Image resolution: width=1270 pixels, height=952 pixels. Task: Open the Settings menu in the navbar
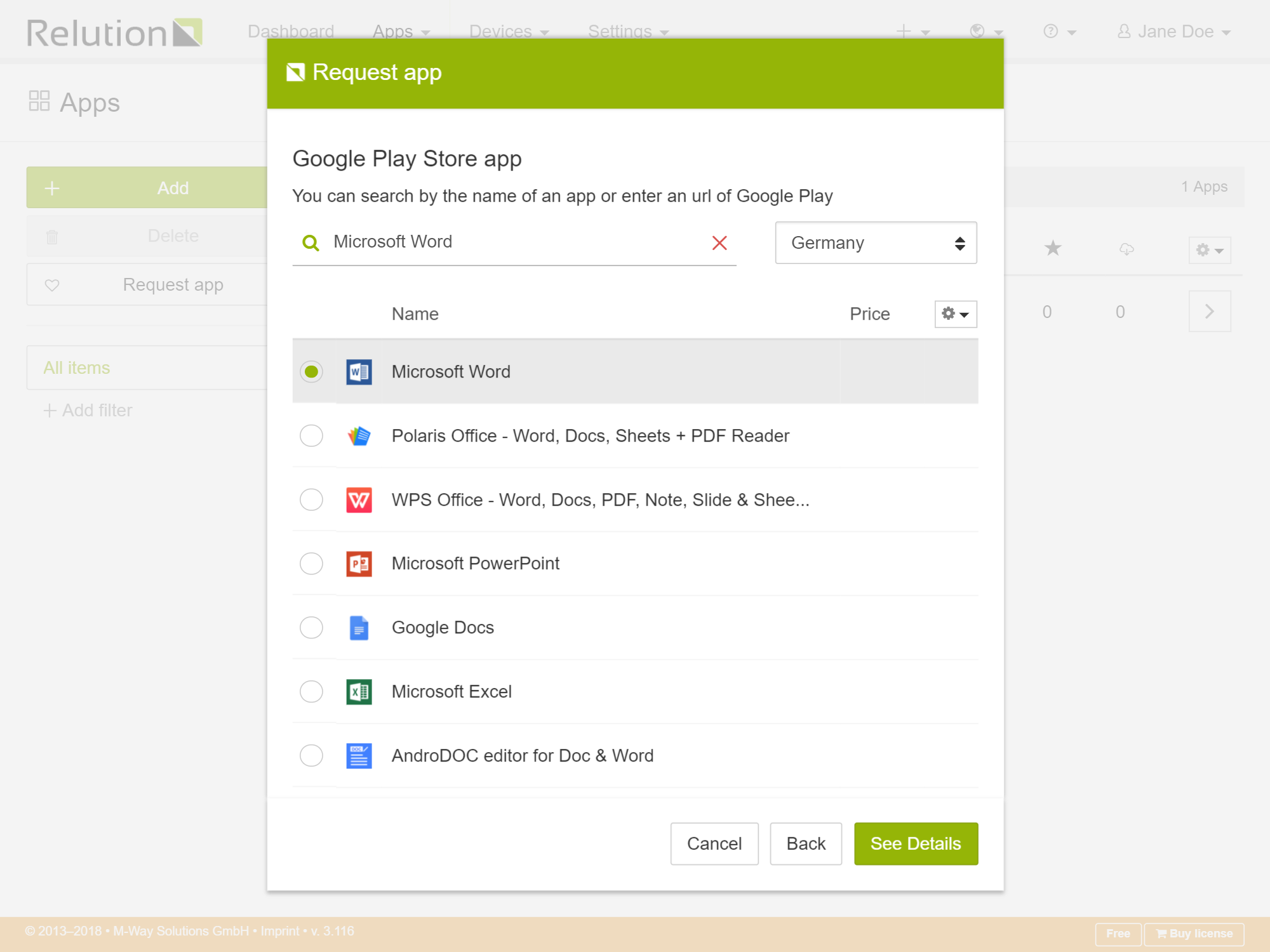pos(628,31)
